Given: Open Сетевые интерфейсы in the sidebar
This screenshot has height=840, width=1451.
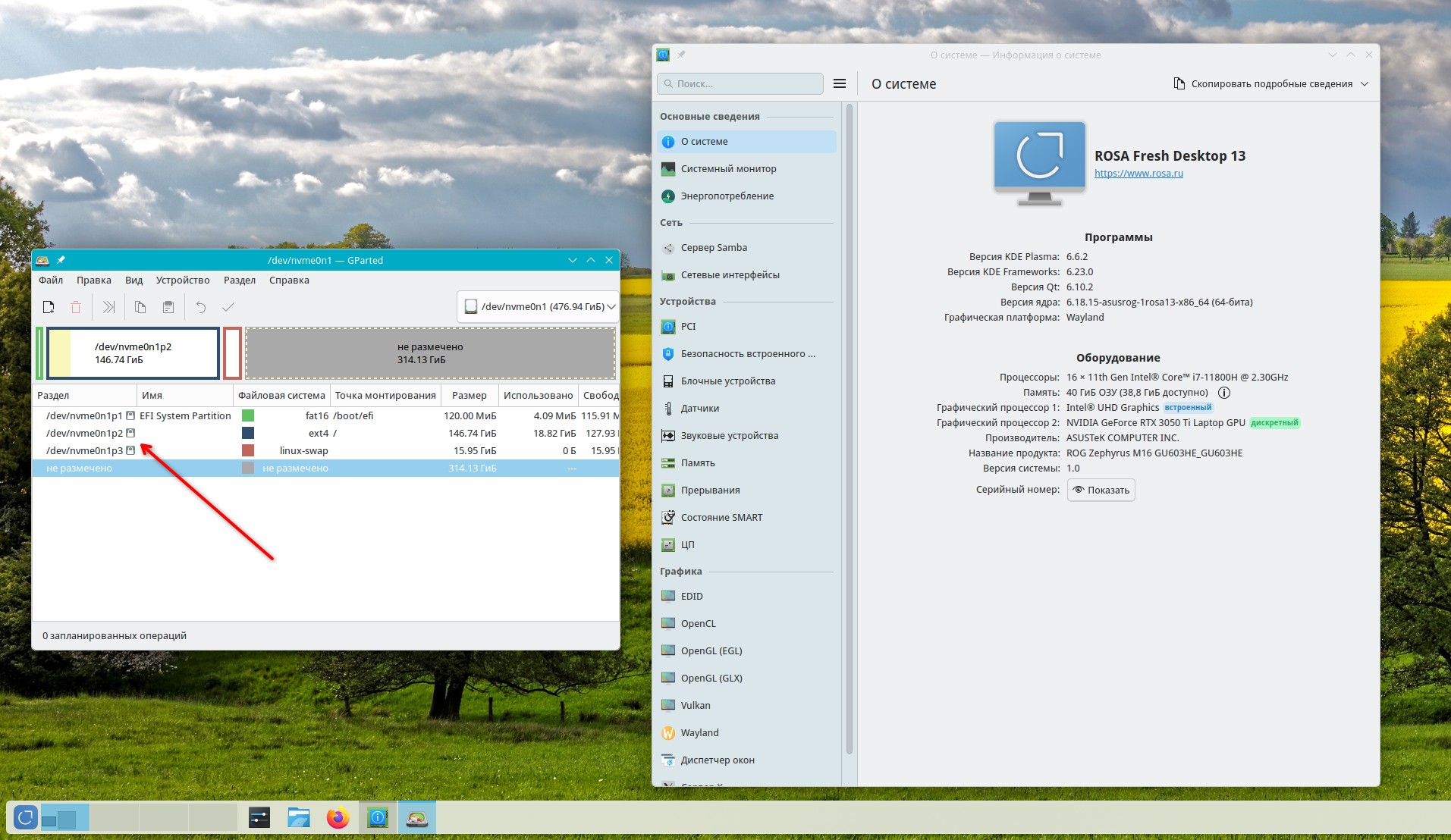Looking at the screenshot, I should click(747, 275).
